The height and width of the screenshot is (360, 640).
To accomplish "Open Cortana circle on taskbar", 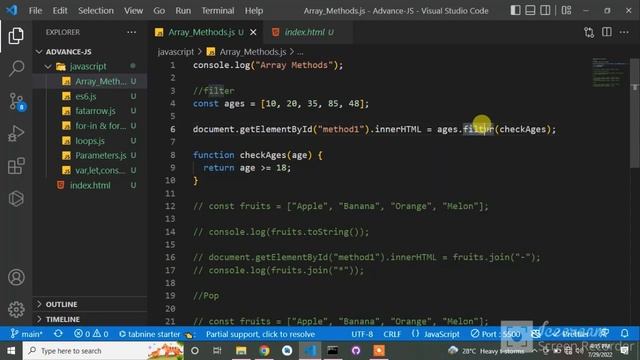I will [x=195, y=351].
